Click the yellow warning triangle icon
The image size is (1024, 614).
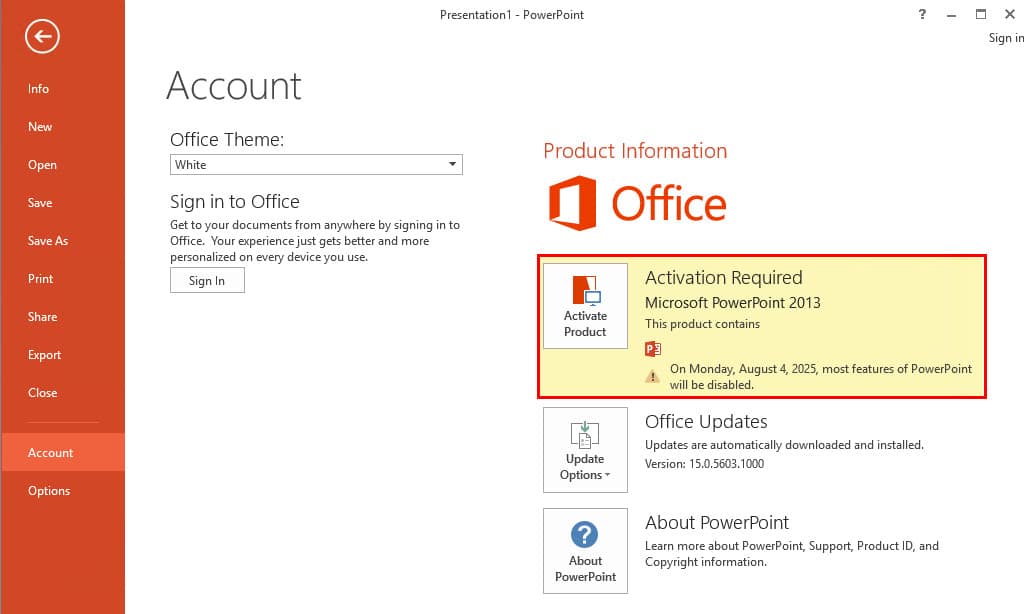point(652,376)
